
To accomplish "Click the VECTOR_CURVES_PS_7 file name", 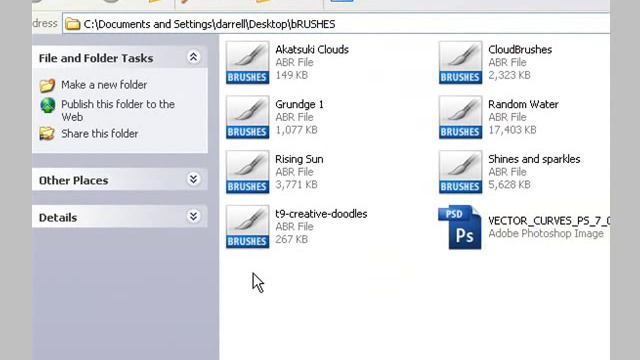I will click(x=549, y=221).
